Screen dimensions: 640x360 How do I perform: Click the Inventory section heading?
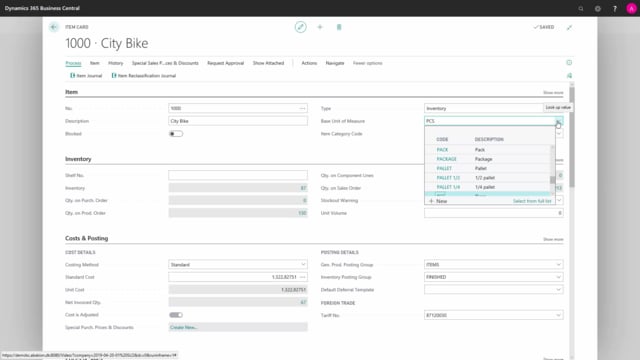[78, 159]
